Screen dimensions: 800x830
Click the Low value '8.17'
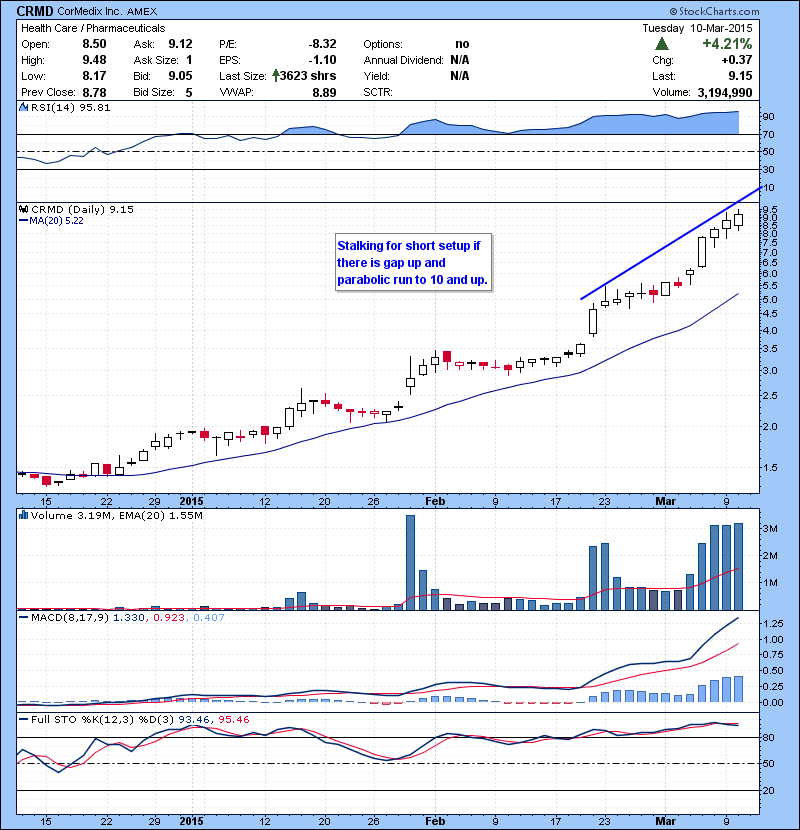(94, 76)
